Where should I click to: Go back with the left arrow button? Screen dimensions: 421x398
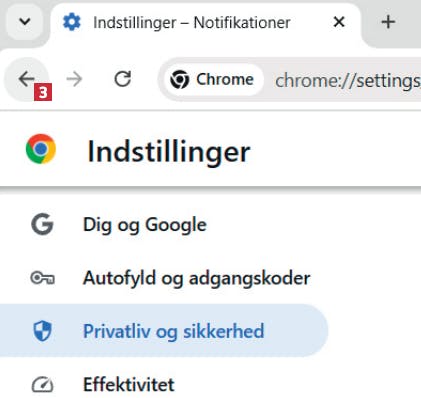(27, 79)
